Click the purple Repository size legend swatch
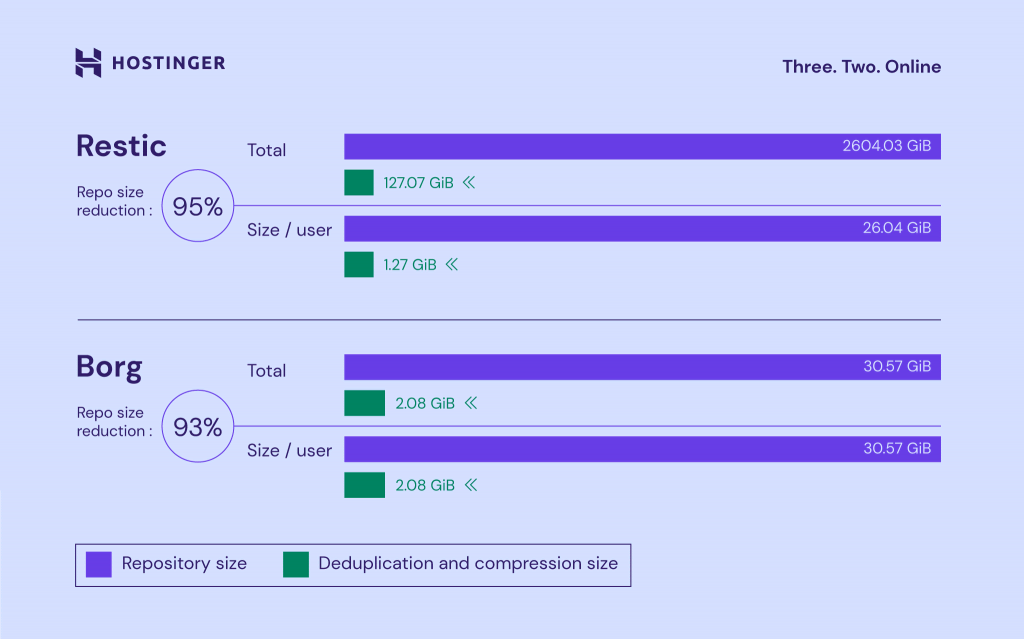 99,564
